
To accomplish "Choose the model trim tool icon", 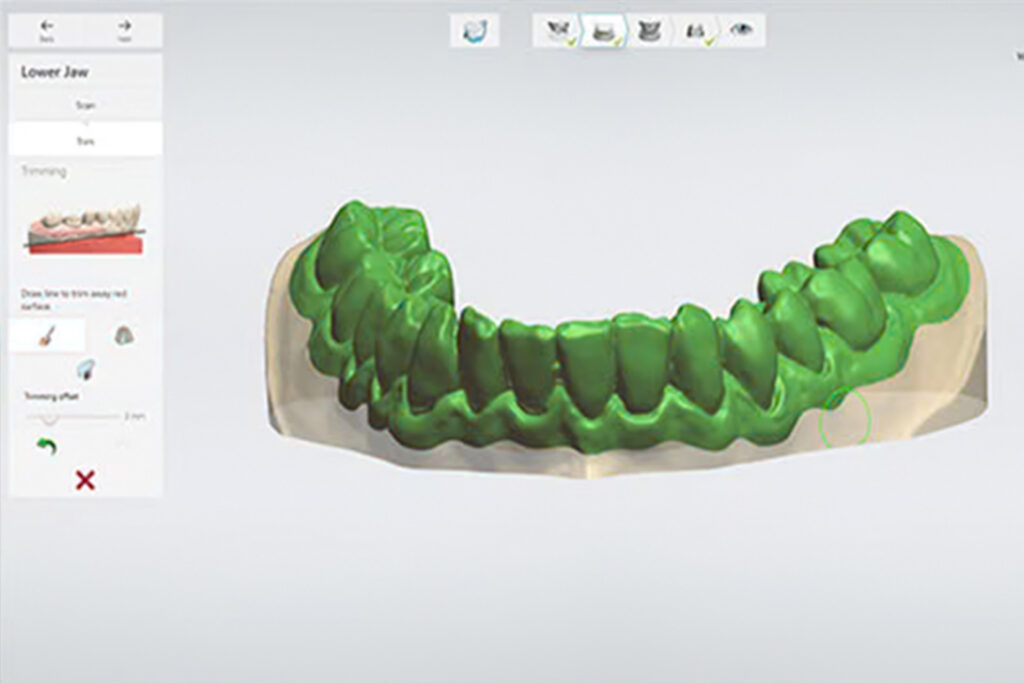I will [x=122, y=336].
